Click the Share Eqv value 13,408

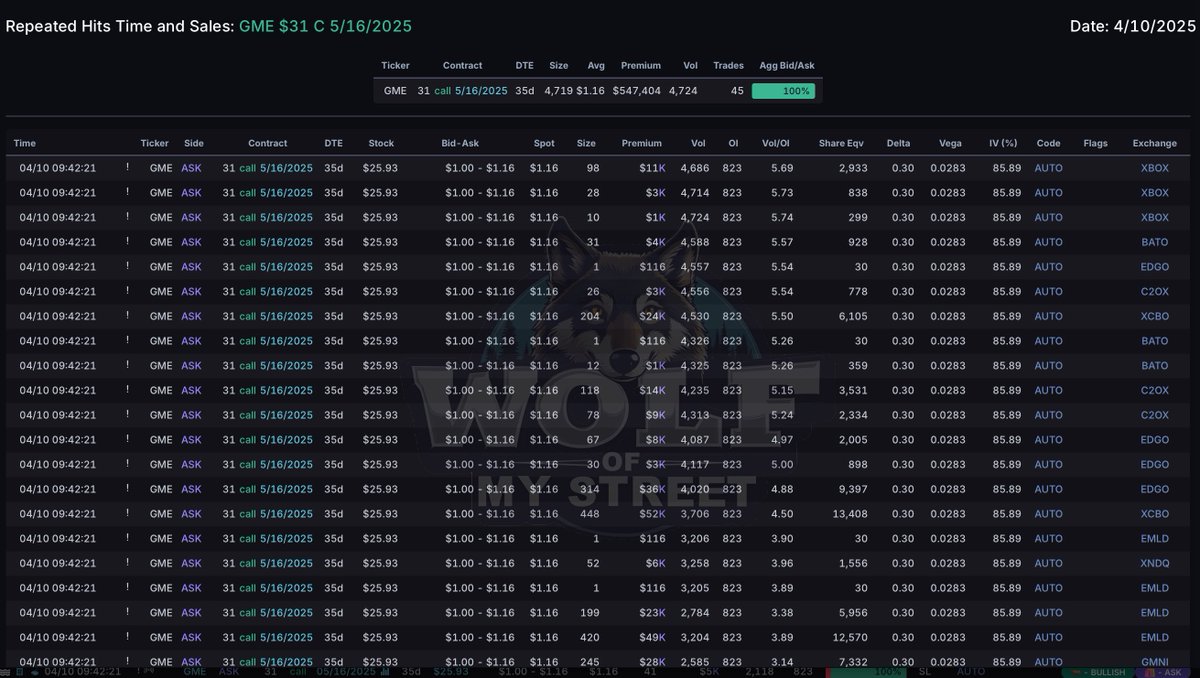[x=851, y=514]
